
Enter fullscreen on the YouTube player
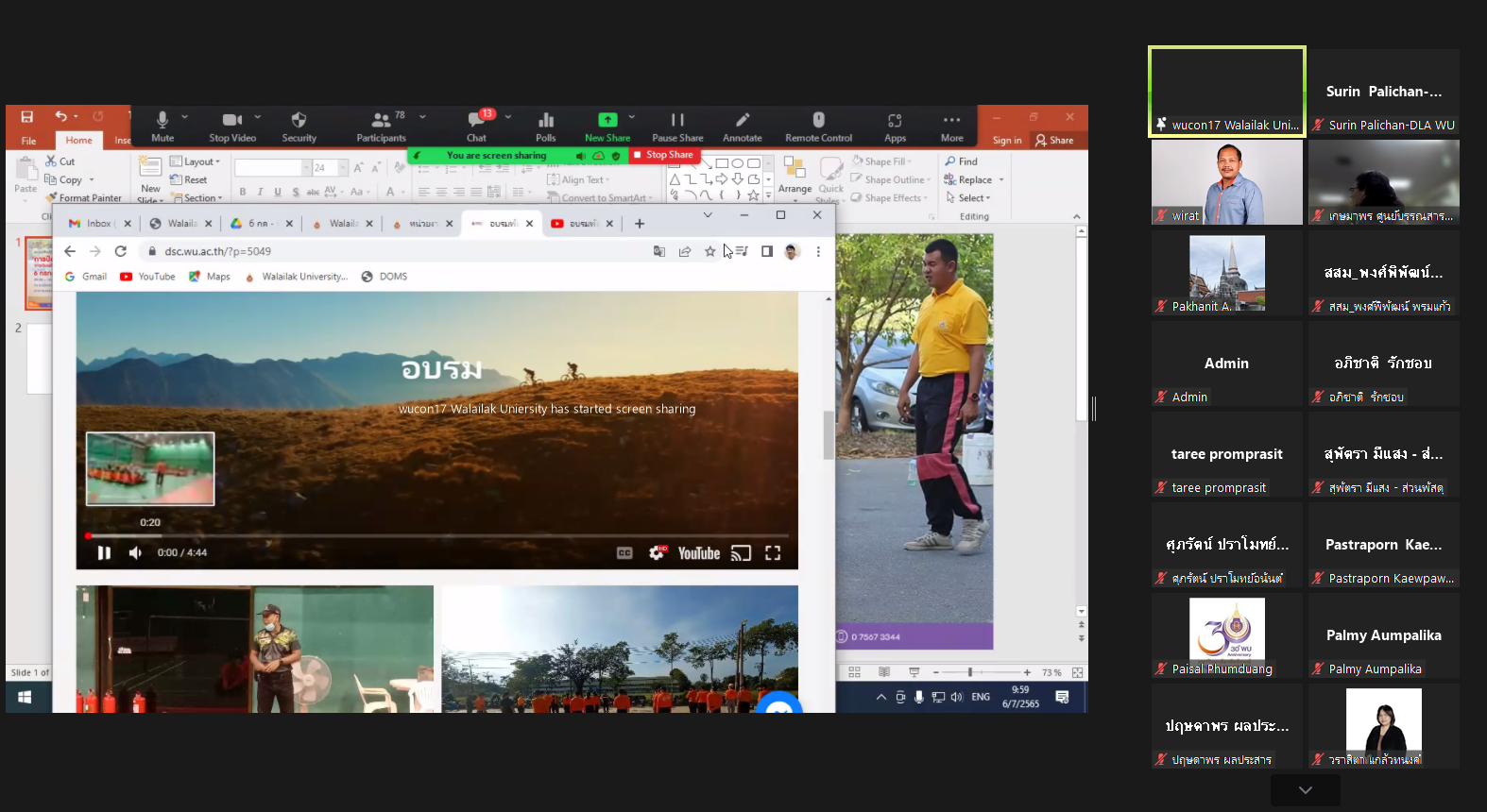click(x=773, y=553)
